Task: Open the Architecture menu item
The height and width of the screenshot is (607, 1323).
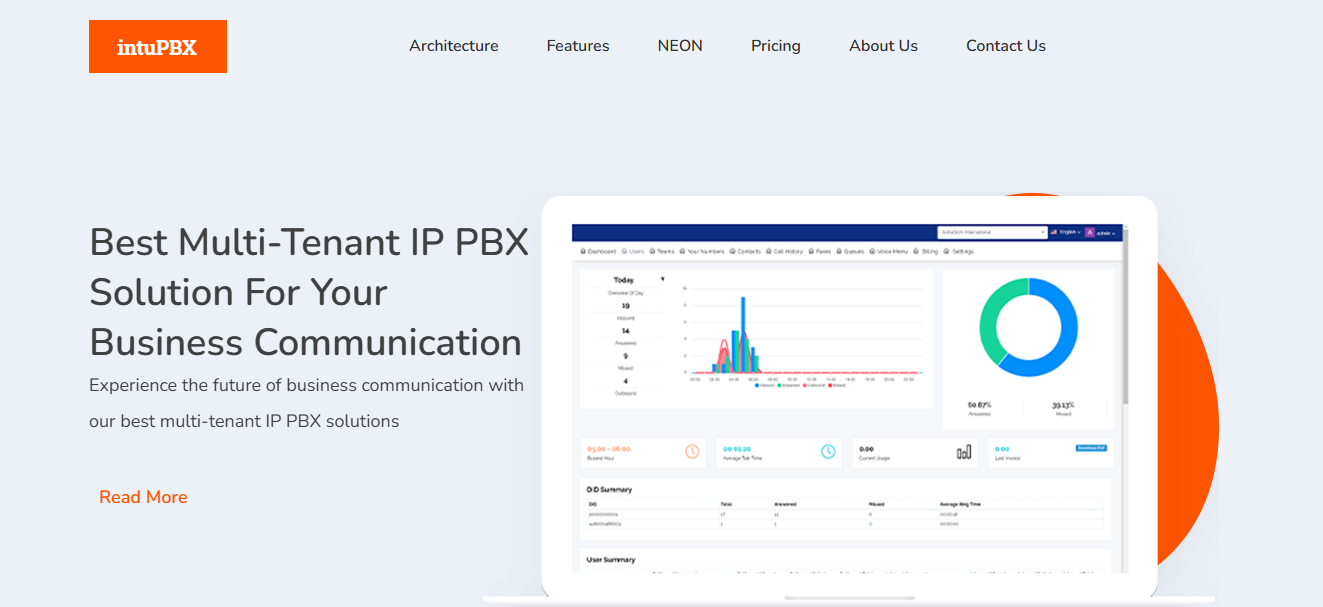Action: (x=453, y=46)
